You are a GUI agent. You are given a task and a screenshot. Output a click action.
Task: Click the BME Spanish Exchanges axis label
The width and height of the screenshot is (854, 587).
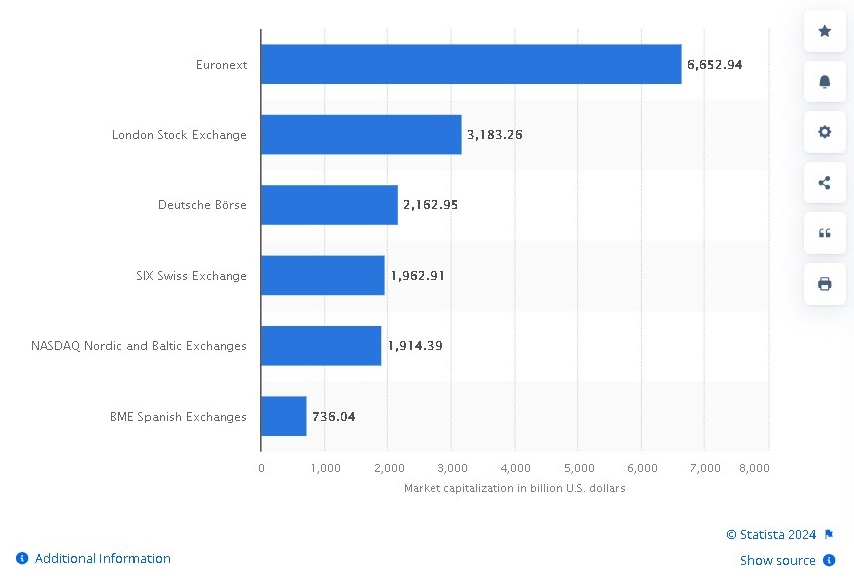pyautogui.click(x=178, y=417)
